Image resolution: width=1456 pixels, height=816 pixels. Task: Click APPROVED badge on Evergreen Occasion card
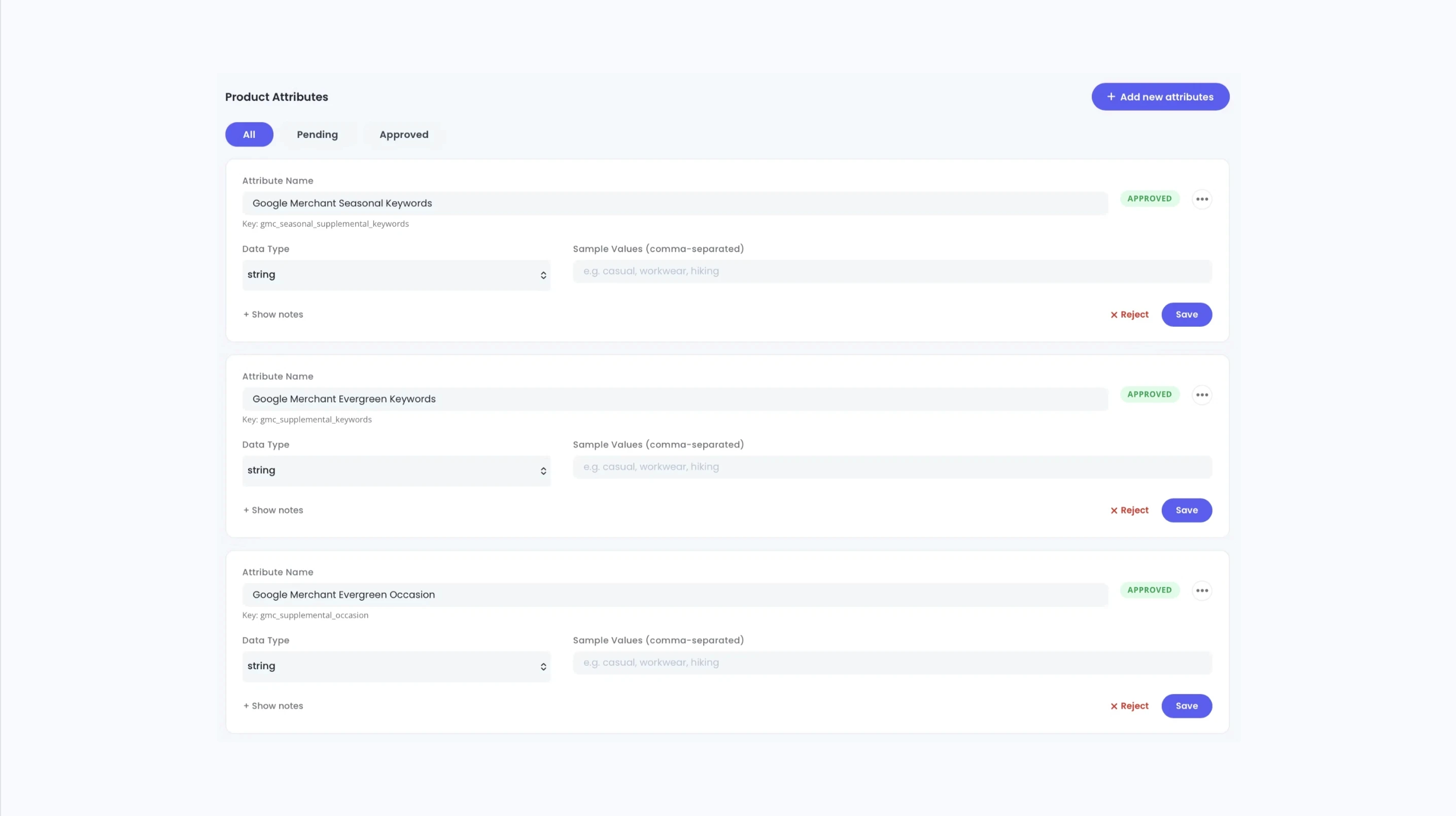[1149, 590]
